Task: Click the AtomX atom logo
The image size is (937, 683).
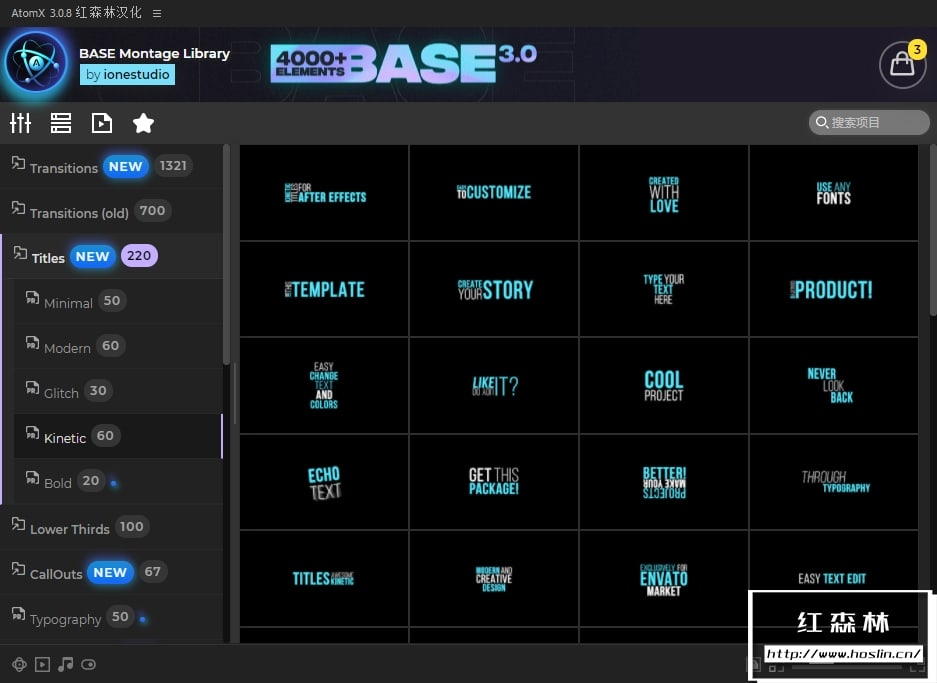Action: pos(36,63)
